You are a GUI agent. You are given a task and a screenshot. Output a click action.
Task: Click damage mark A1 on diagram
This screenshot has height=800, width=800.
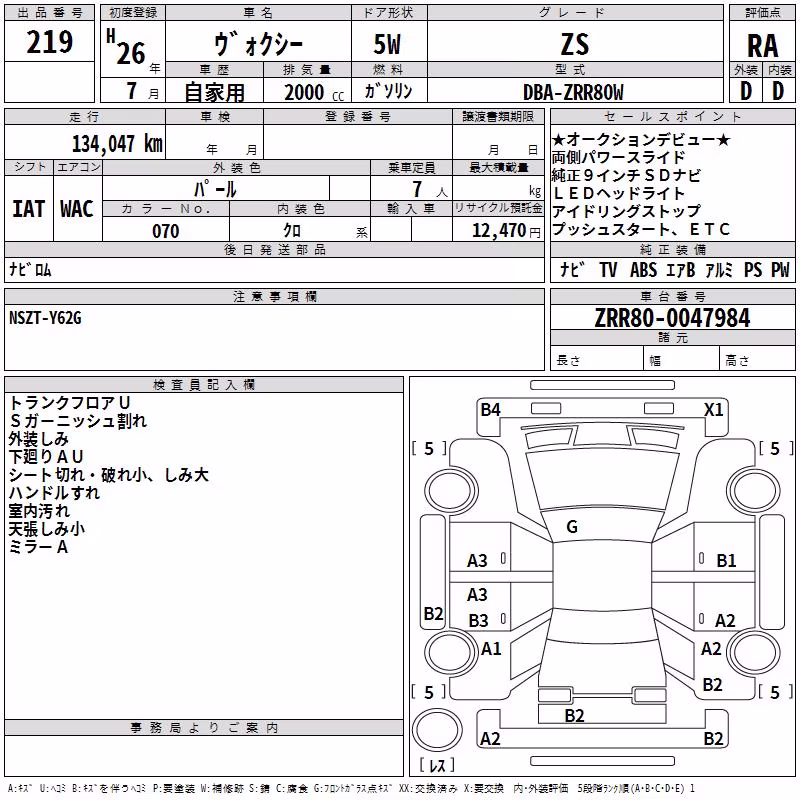(x=491, y=649)
